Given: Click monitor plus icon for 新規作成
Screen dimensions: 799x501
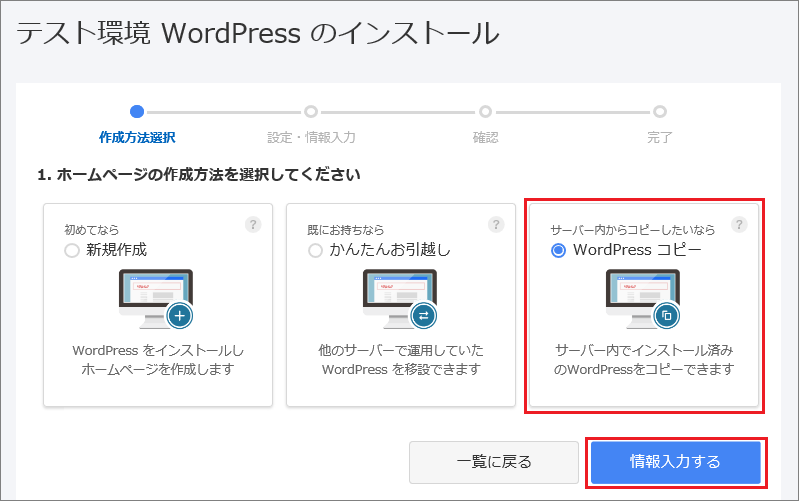Looking at the screenshot, I should pyautogui.click(x=156, y=299).
